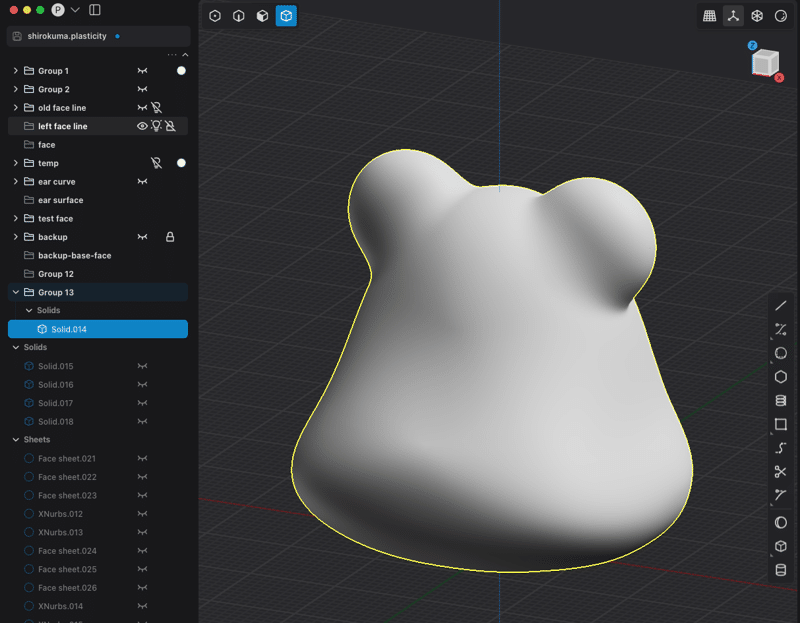Expand the old face line group

(15, 107)
